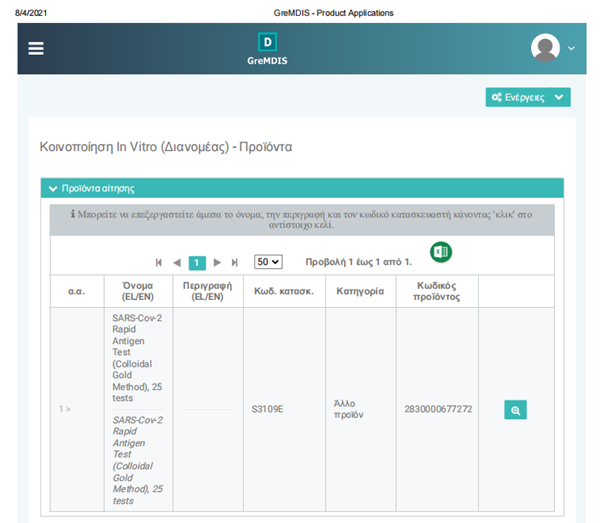
Task: Click the GreMDIS logo
Action: point(266,48)
